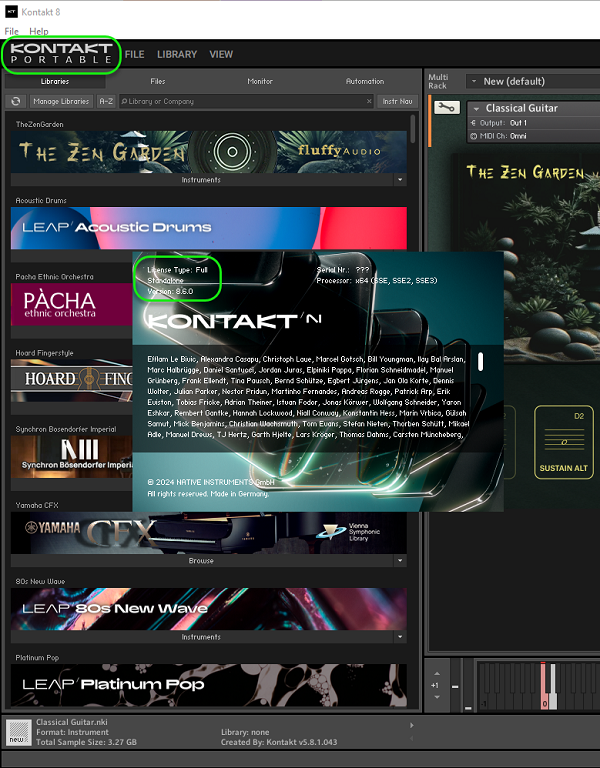Click the library list scrollbar
This screenshot has width=600, height=768.
413,128
